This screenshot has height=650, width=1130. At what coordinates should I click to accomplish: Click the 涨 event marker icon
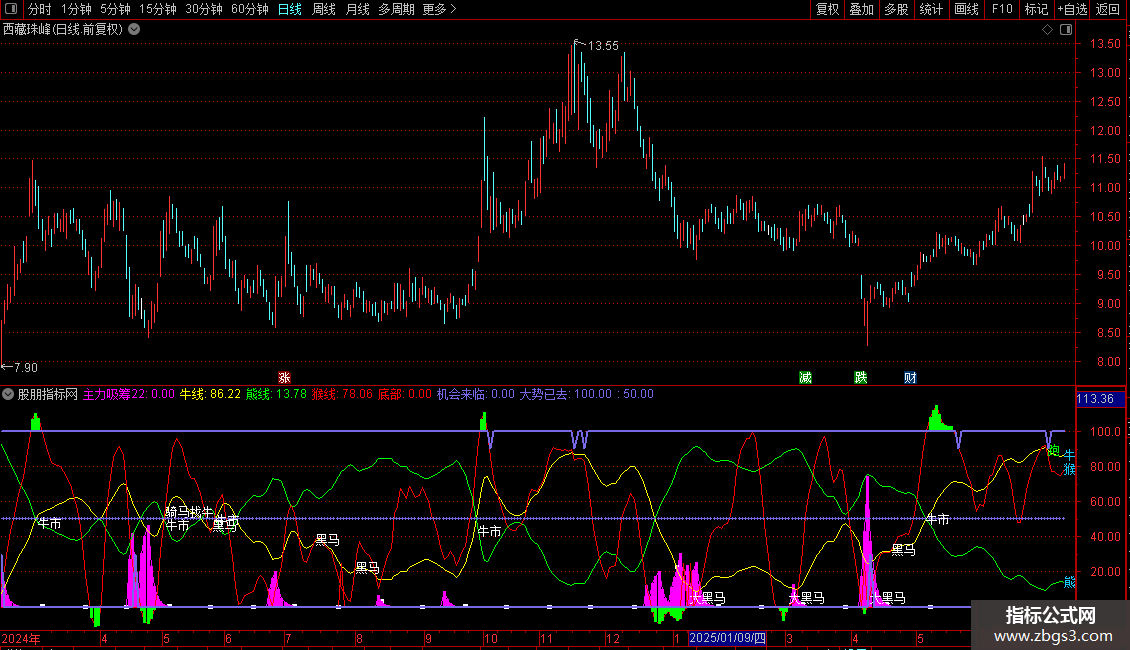[x=285, y=378]
